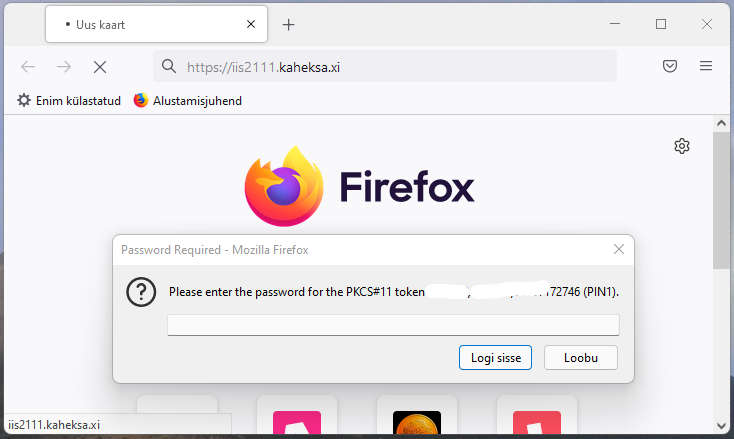
Task: Minimize the Firefox window
Action: pos(615,24)
